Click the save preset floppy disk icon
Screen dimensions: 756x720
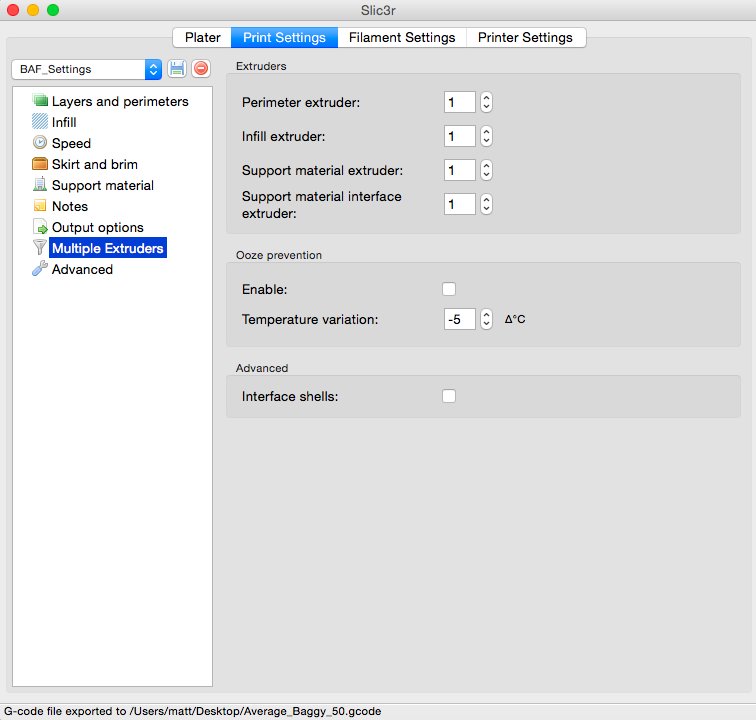coord(177,69)
